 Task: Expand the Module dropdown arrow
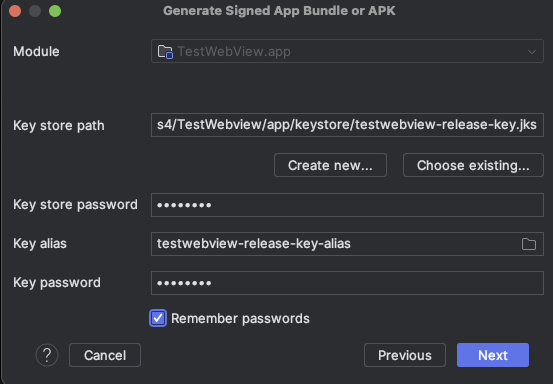531,52
